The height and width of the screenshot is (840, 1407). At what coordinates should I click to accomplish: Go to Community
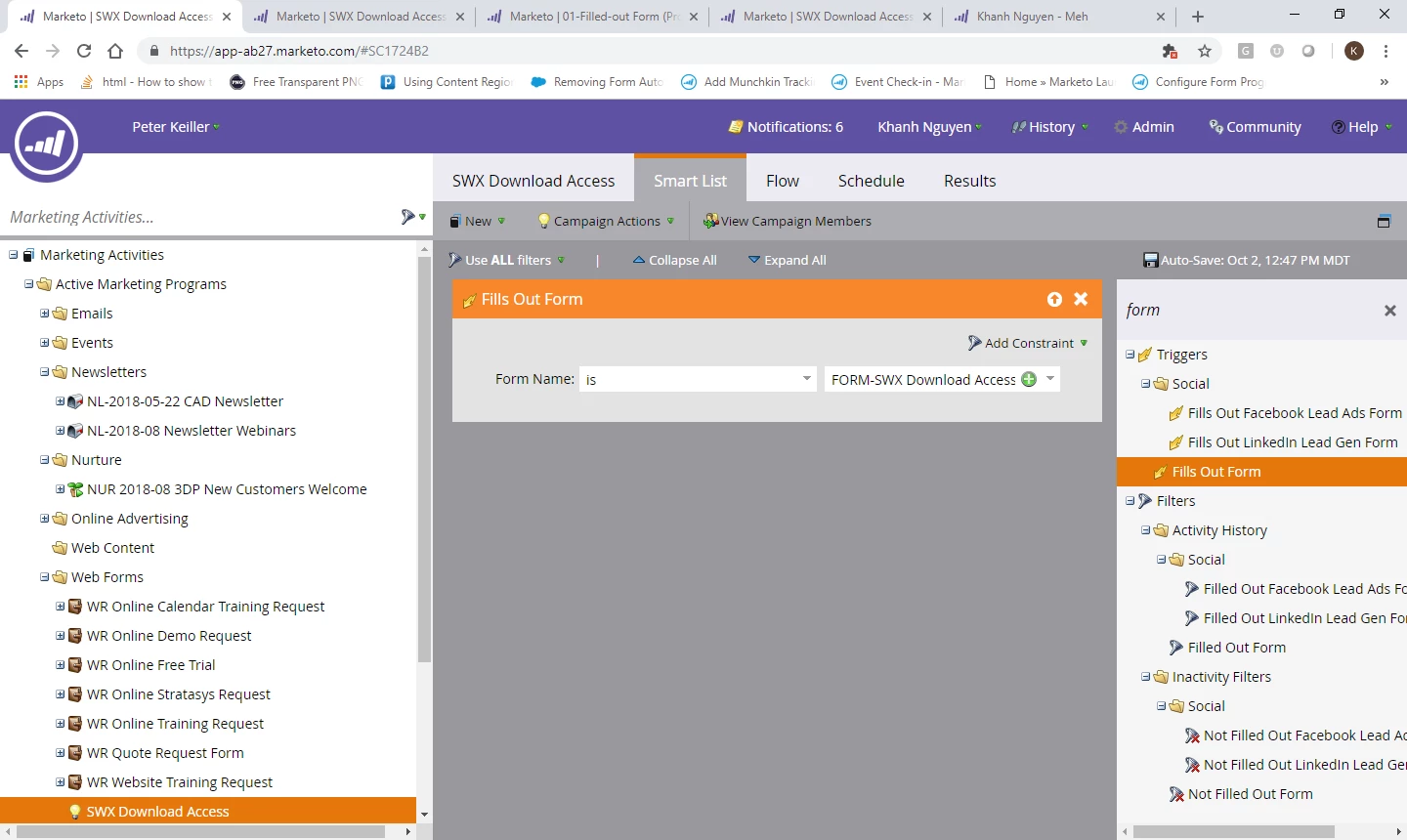click(1255, 127)
